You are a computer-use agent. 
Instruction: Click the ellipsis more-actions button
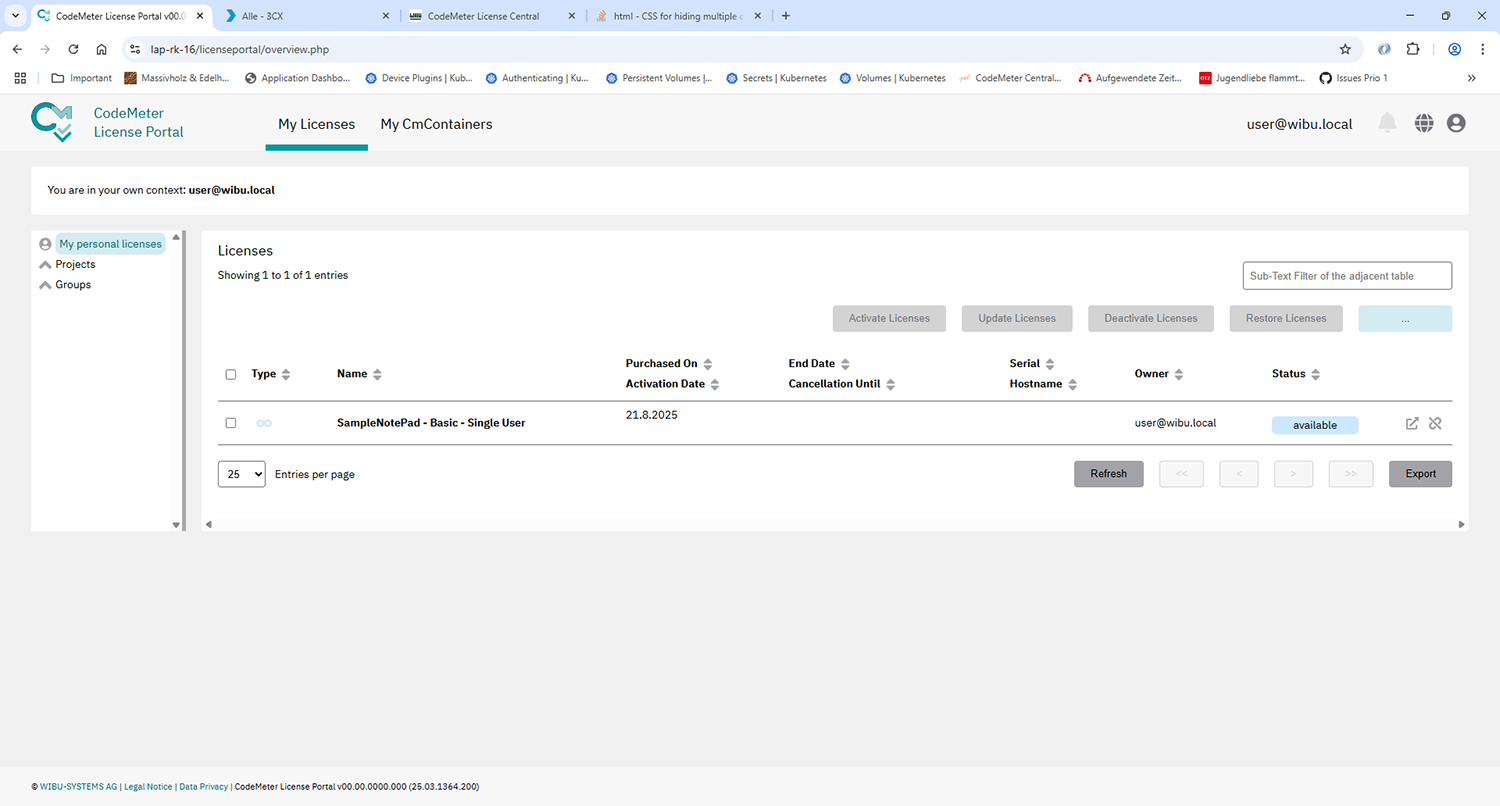point(1405,318)
